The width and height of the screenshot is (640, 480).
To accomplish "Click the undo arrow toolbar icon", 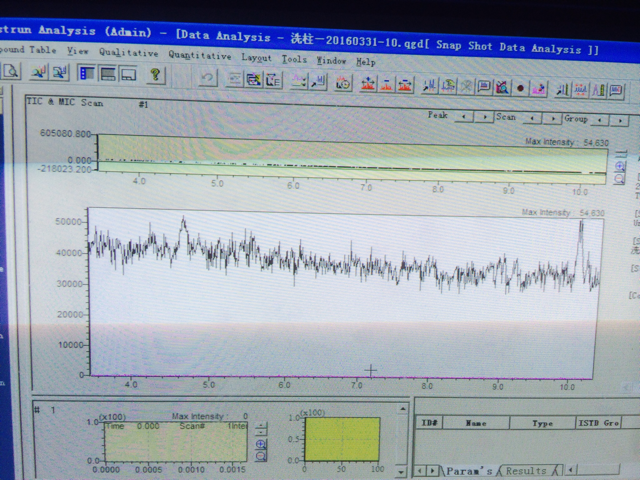I will click(x=208, y=78).
